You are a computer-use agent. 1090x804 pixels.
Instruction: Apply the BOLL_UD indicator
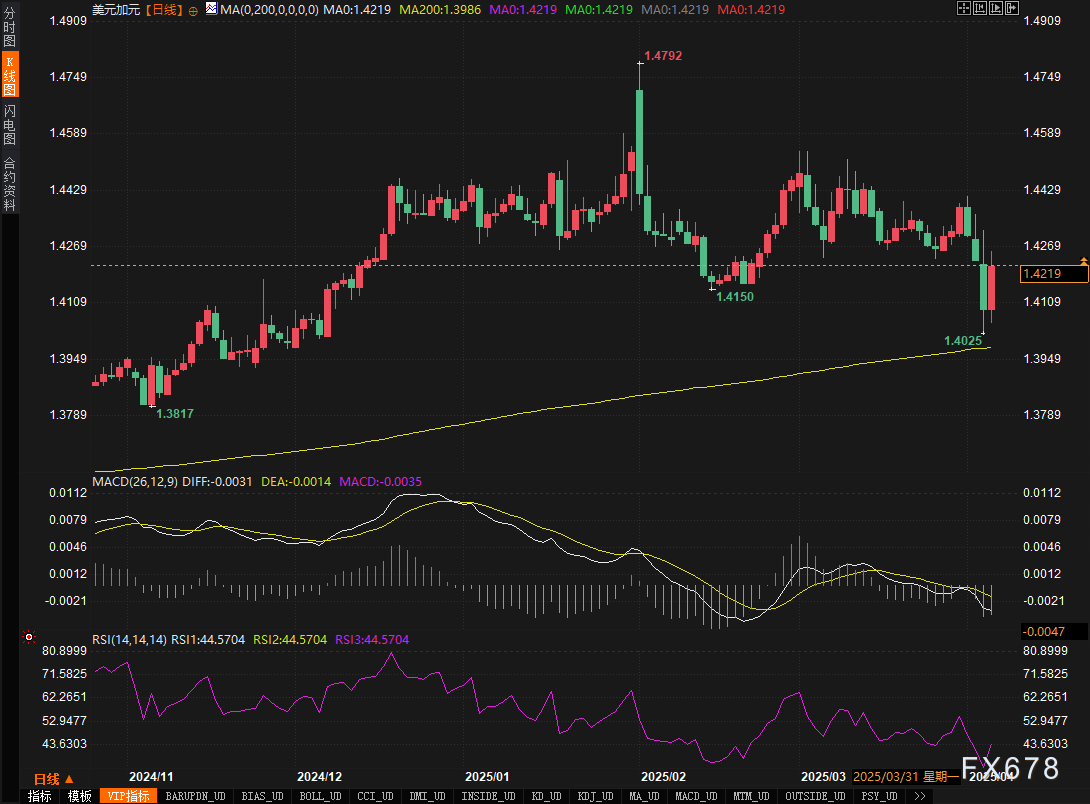[x=318, y=796]
